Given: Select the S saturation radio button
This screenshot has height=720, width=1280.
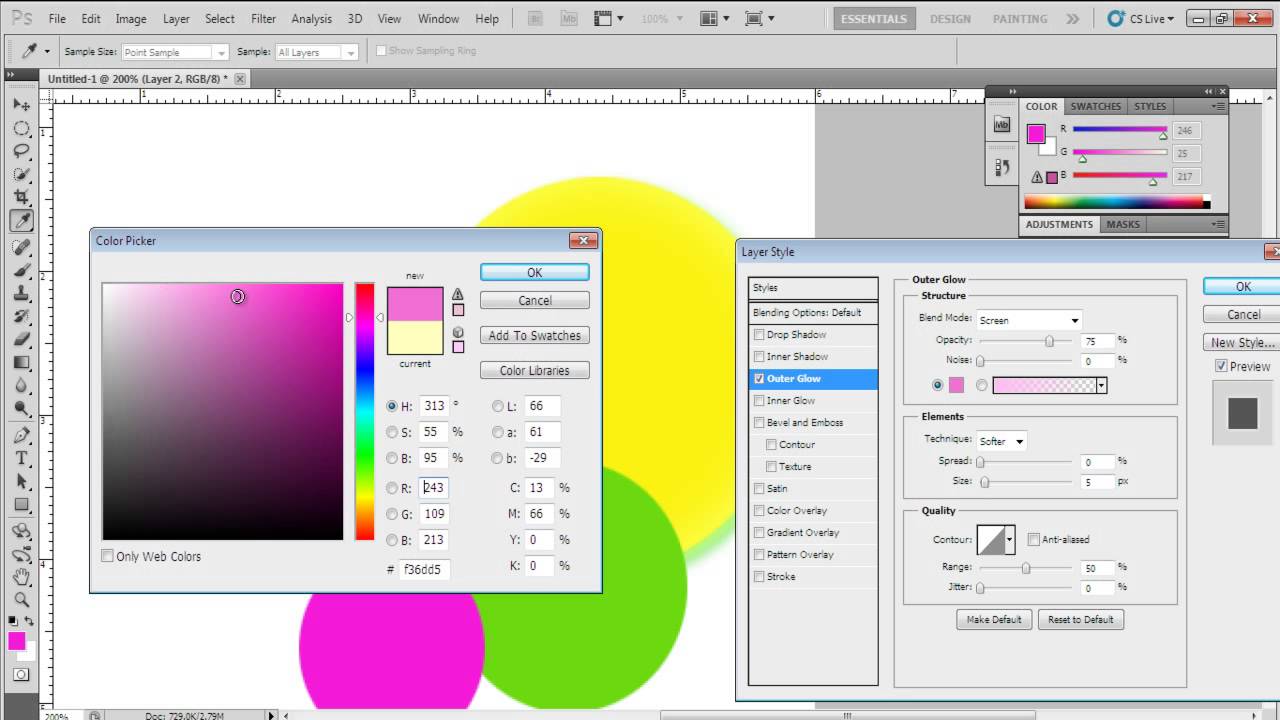Looking at the screenshot, I should pos(392,432).
